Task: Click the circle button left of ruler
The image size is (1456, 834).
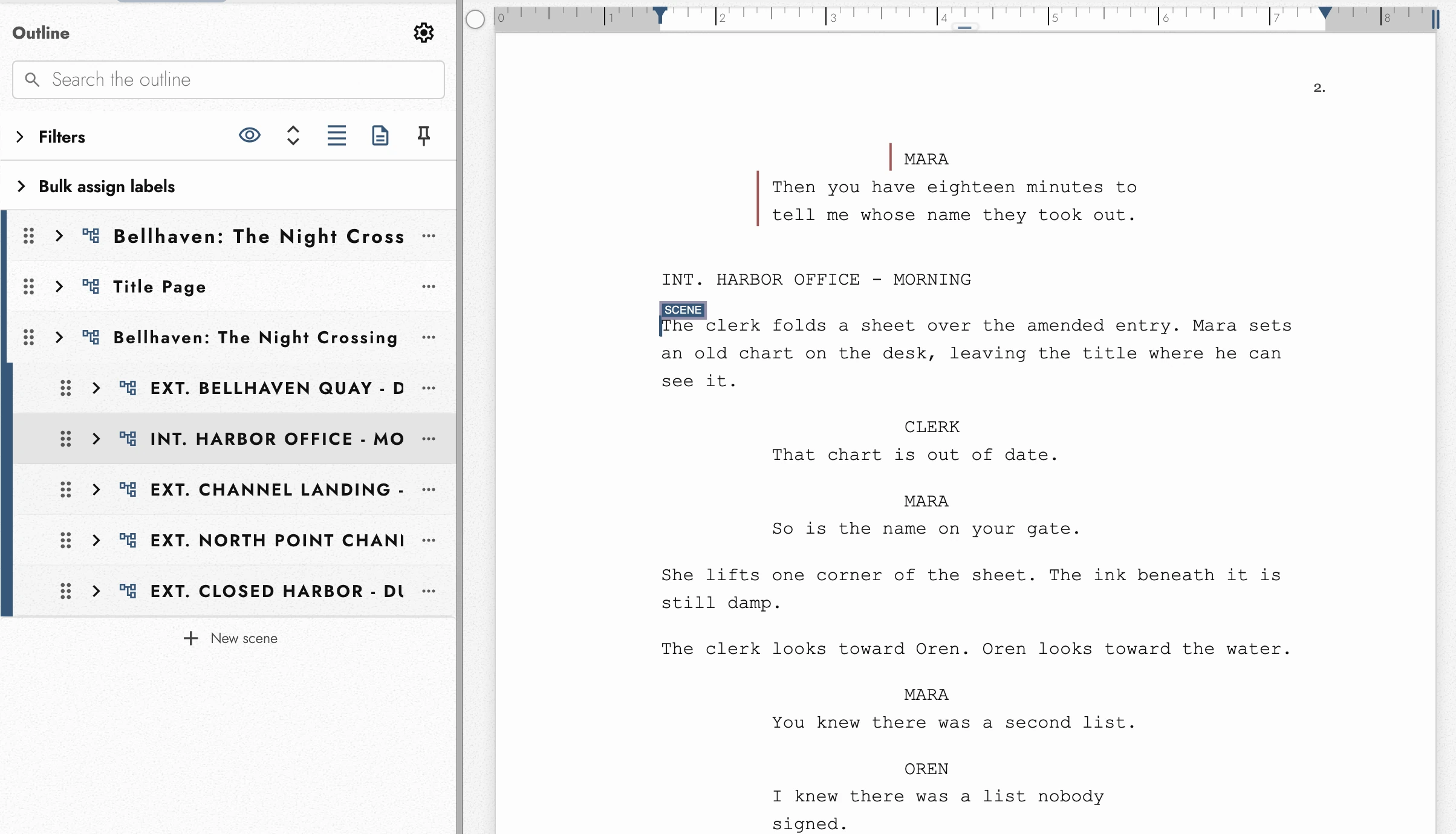Action: 476,19
